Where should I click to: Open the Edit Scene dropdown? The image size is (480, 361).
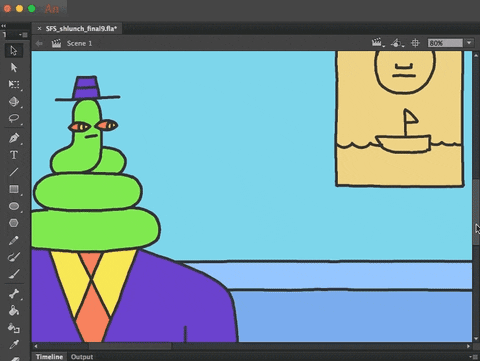pos(377,43)
